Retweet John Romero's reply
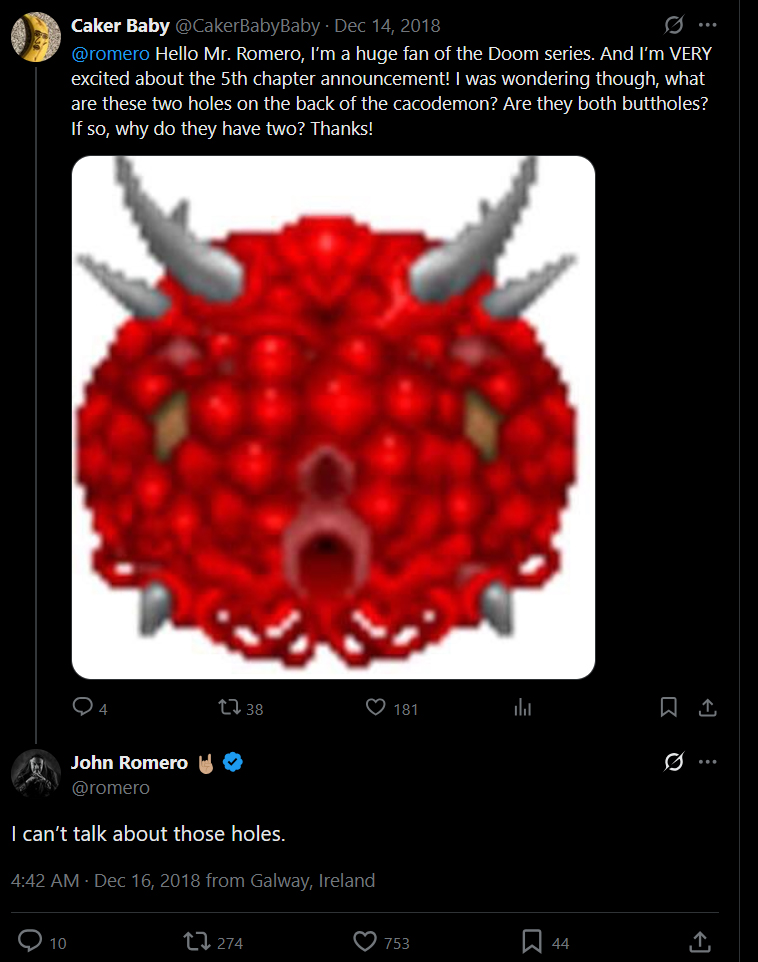Screen dimensions: 758x962 (198, 941)
